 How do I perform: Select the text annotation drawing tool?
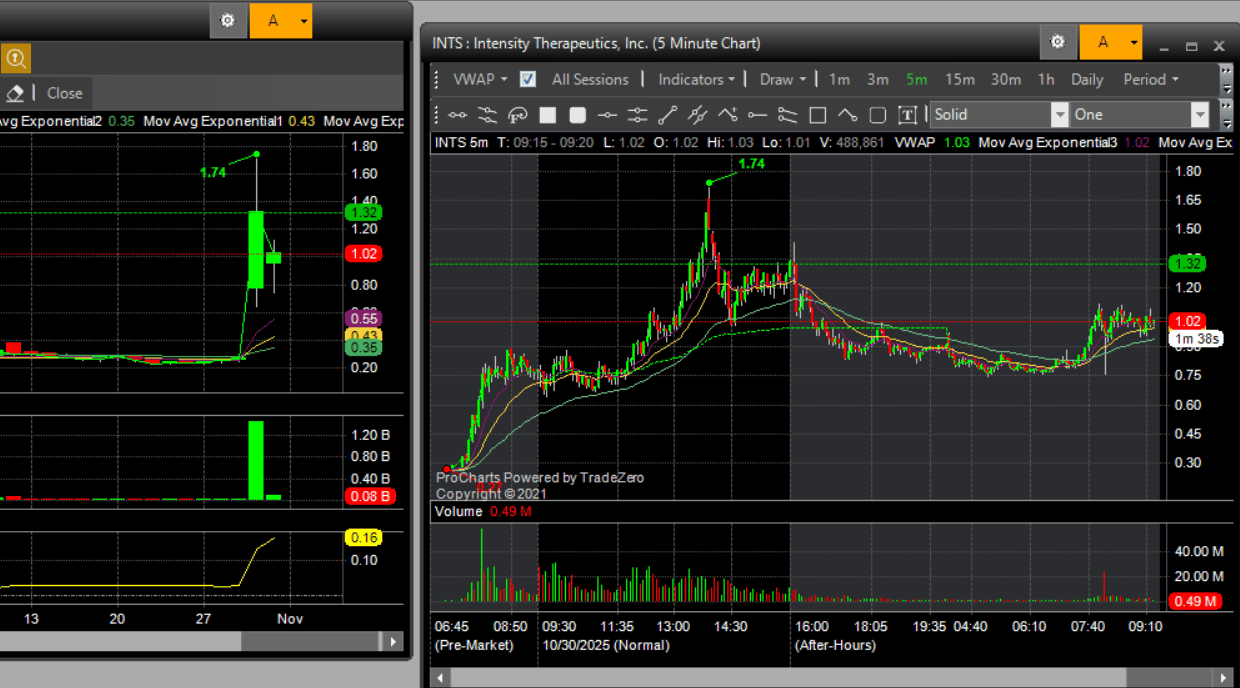pyautogui.click(x=907, y=115)
